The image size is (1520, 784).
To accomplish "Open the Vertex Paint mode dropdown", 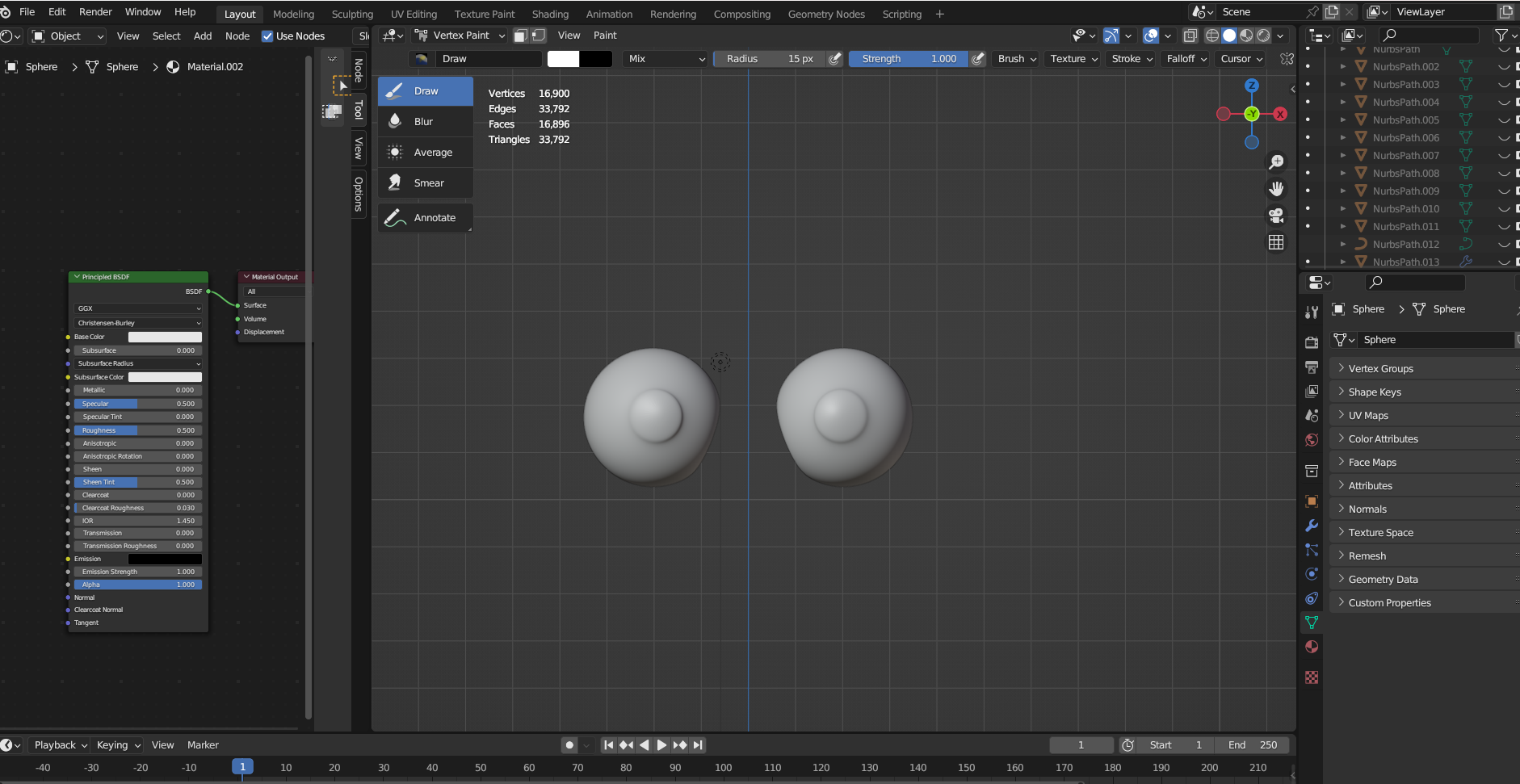I will (460, 36).
